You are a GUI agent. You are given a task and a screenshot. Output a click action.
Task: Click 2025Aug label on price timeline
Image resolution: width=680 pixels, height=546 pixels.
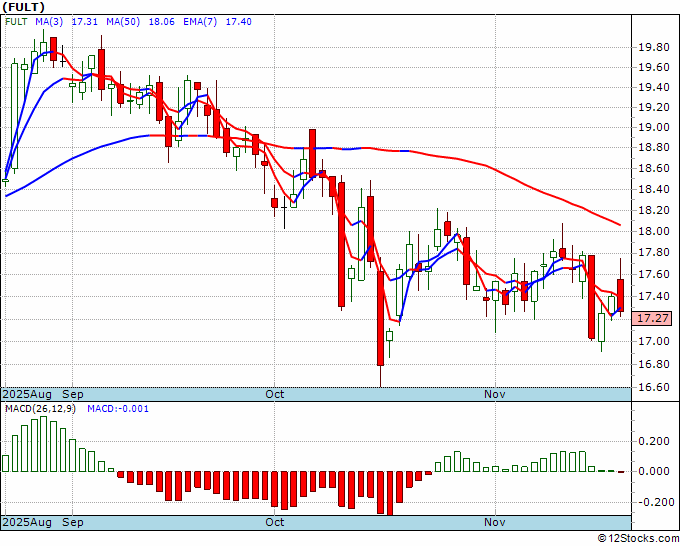(27, 394)
